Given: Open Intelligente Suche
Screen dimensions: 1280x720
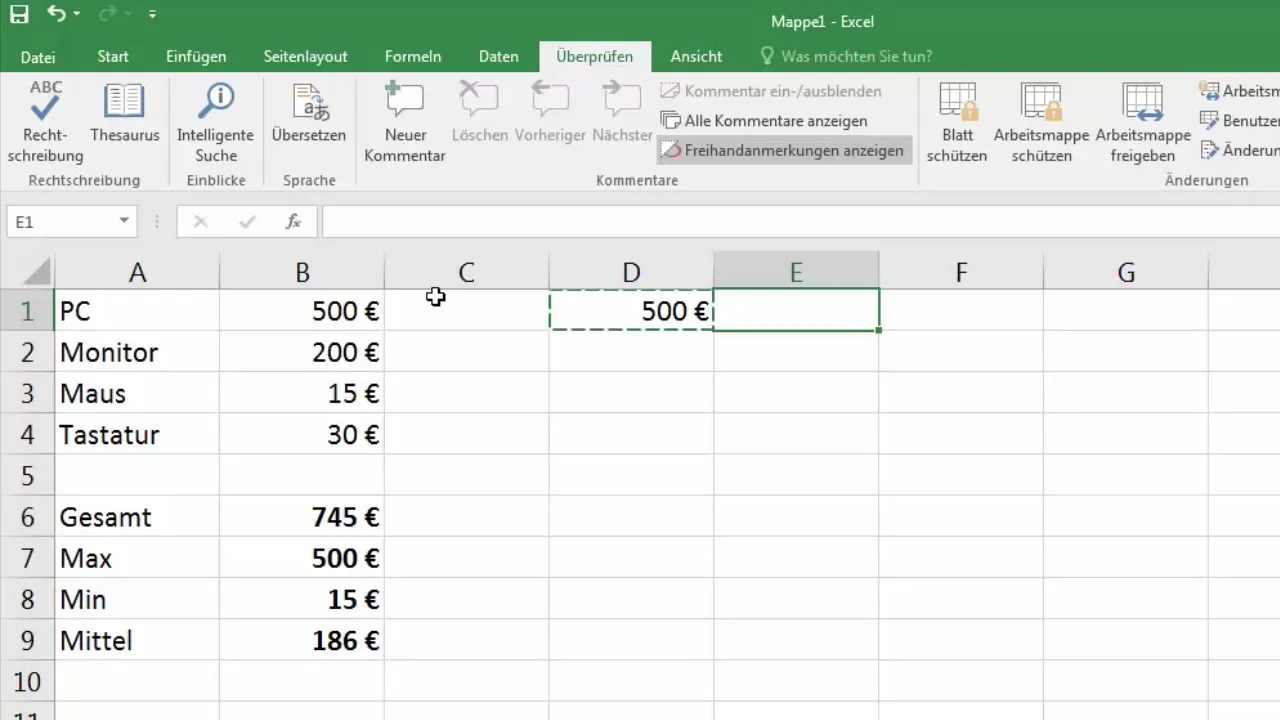Looking at the screenshot, I should [216, 123].
